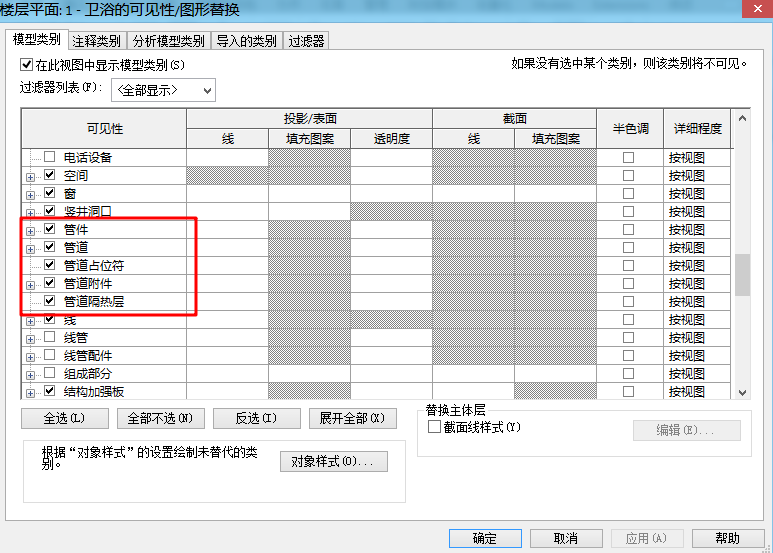773x553 pixels.
Task: Go to the 过滤器 tab
Action: point(306,41)
